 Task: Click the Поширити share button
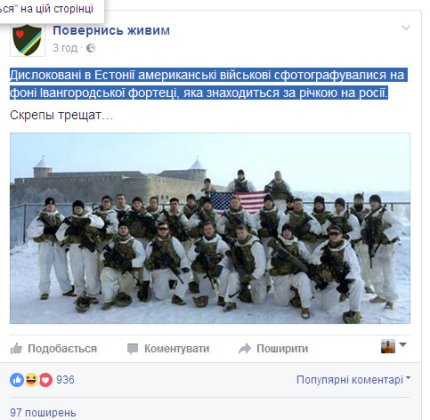[273, 349]
